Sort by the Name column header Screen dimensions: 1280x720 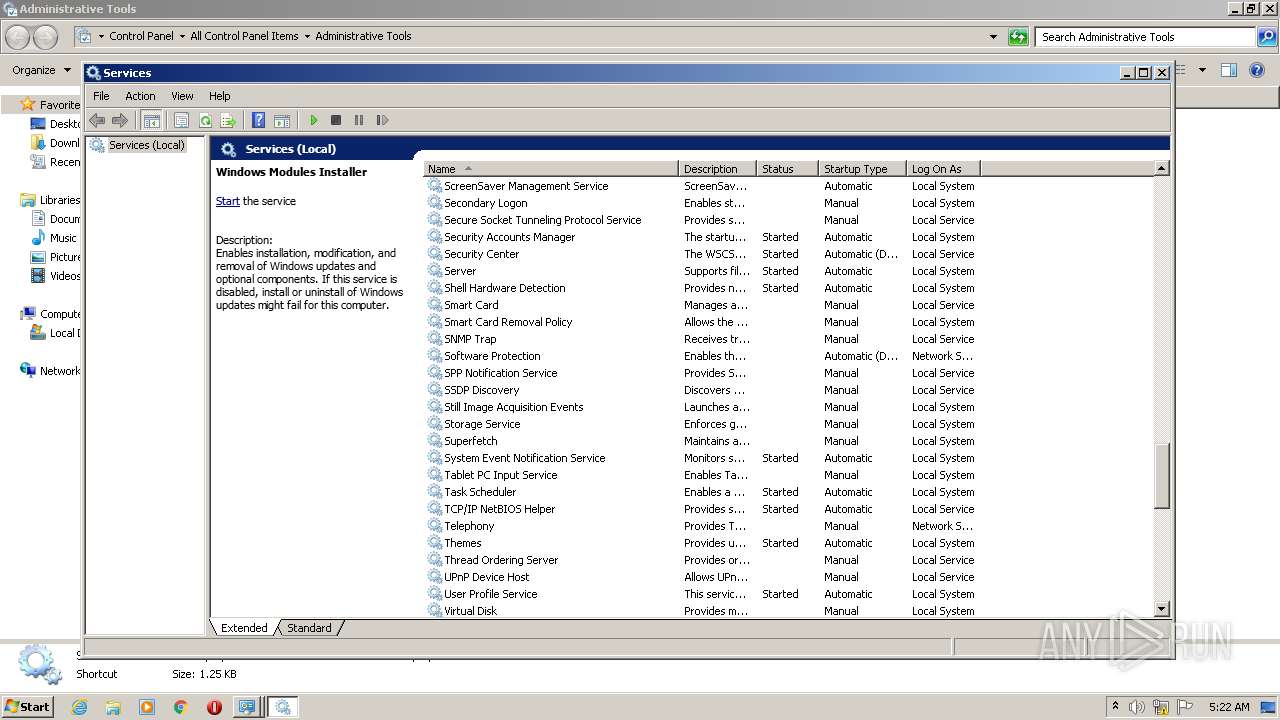(551, 169)
